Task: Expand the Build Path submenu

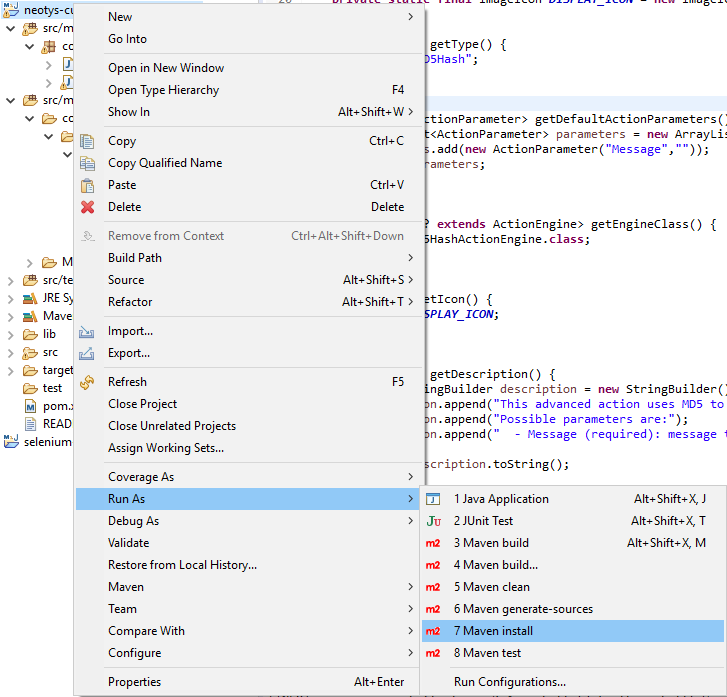Action: pyautogui.click(x=135, y=258)
